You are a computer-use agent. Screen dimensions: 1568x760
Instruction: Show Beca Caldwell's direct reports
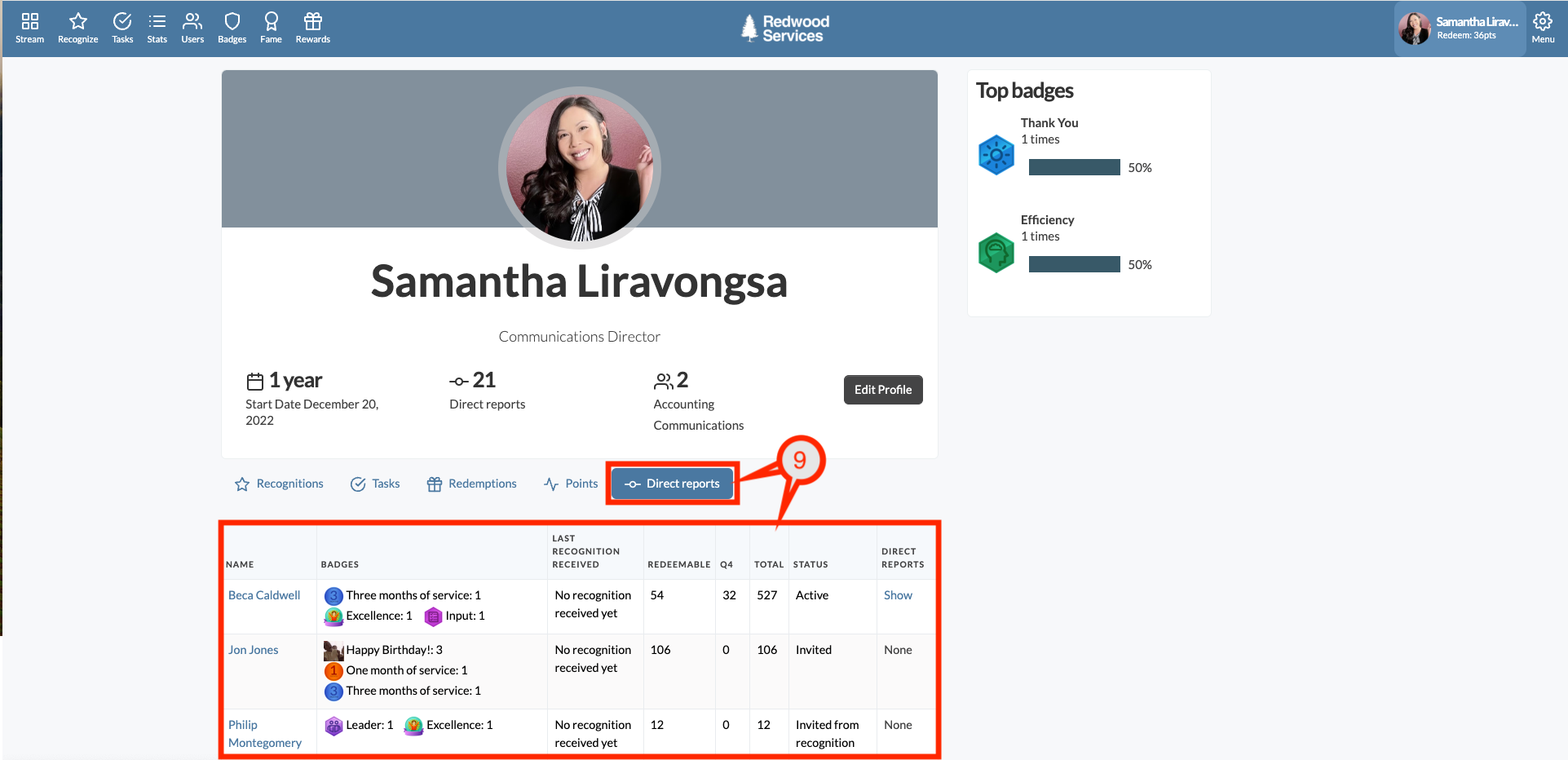tap(898, 595)
